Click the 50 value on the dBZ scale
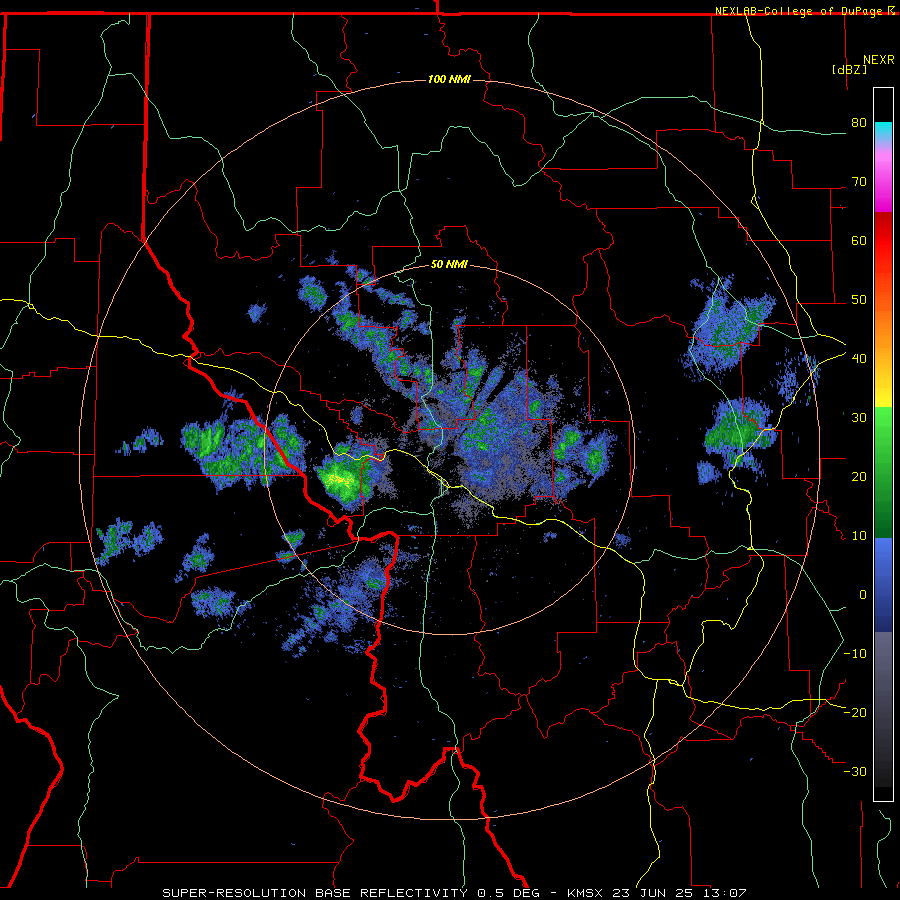The height and width of the screenshot is (900, 900). pyautogui.click(x=859, y=300)
